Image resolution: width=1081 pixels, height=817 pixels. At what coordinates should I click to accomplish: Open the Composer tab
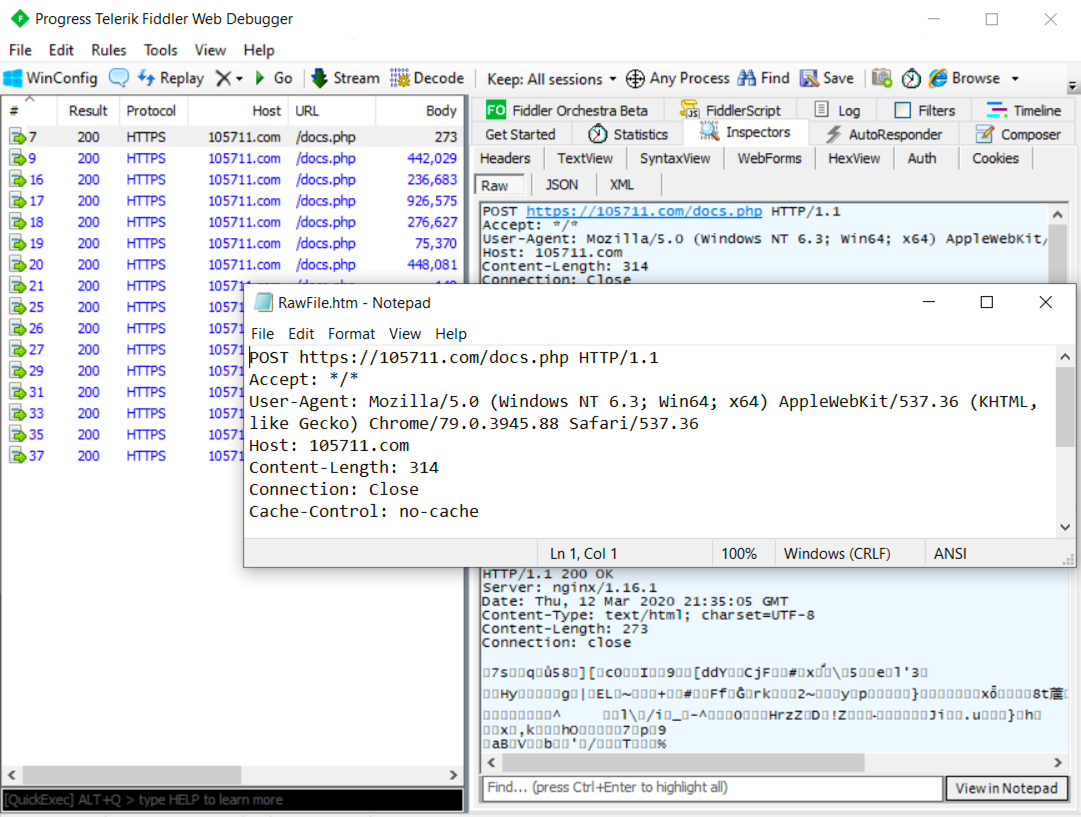coord(1019,134)
